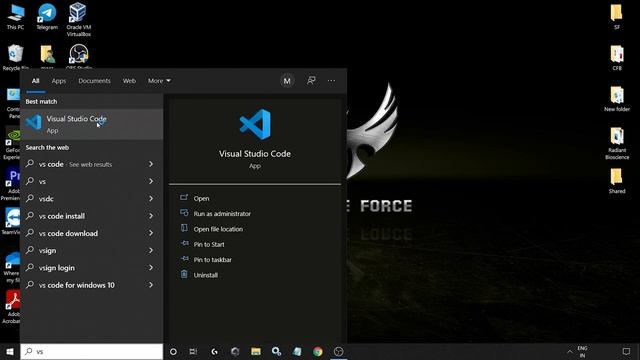The width and height of the screenshot is (640, 360).
Task: Click the Radiant Bioscience folder icon
Action: (617, 143)
